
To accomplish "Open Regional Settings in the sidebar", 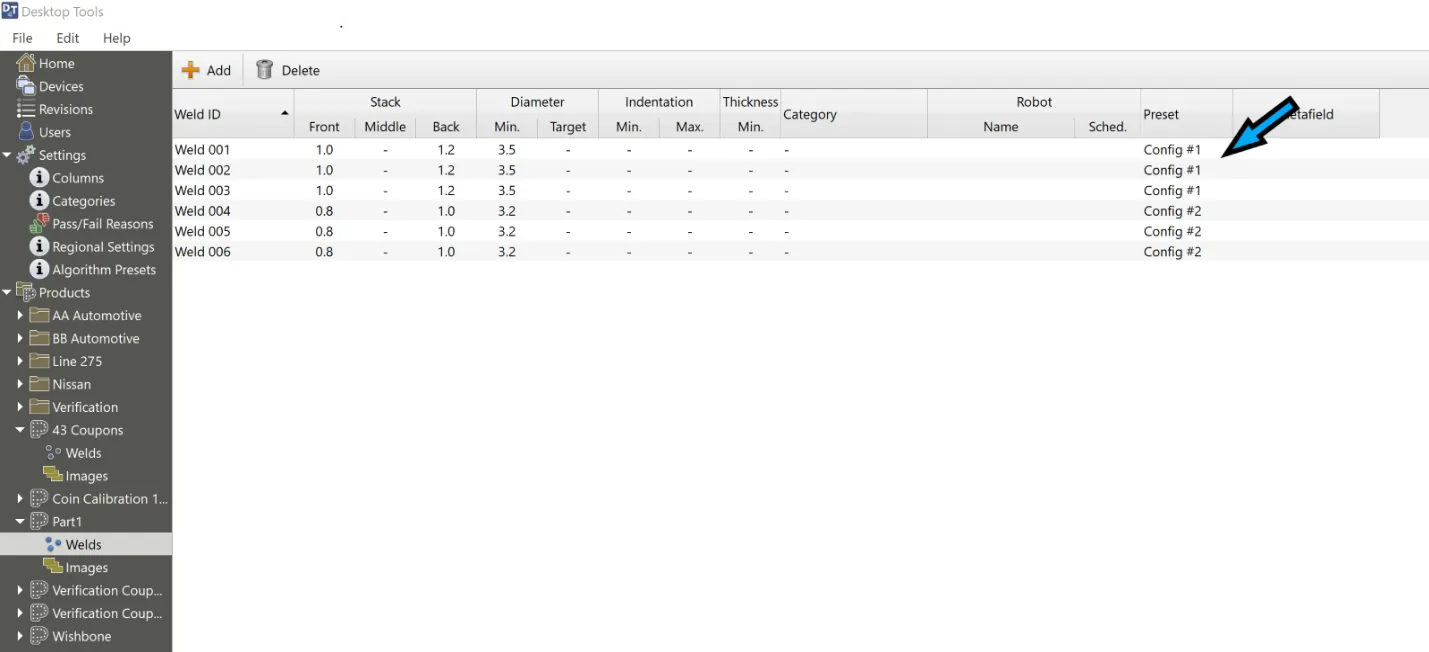I will coord(103,247).
